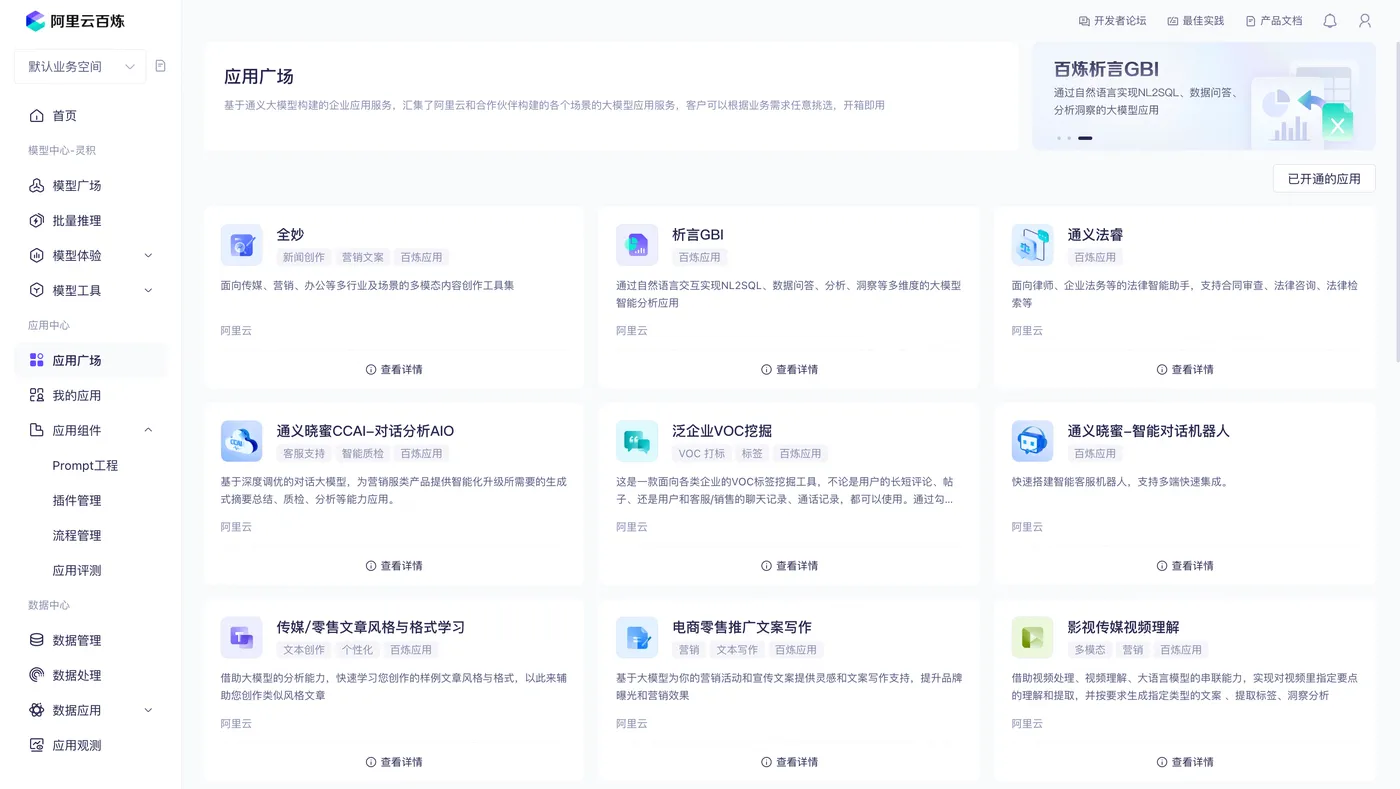
Task: Open the user account profile icon
Action: 1365,21
